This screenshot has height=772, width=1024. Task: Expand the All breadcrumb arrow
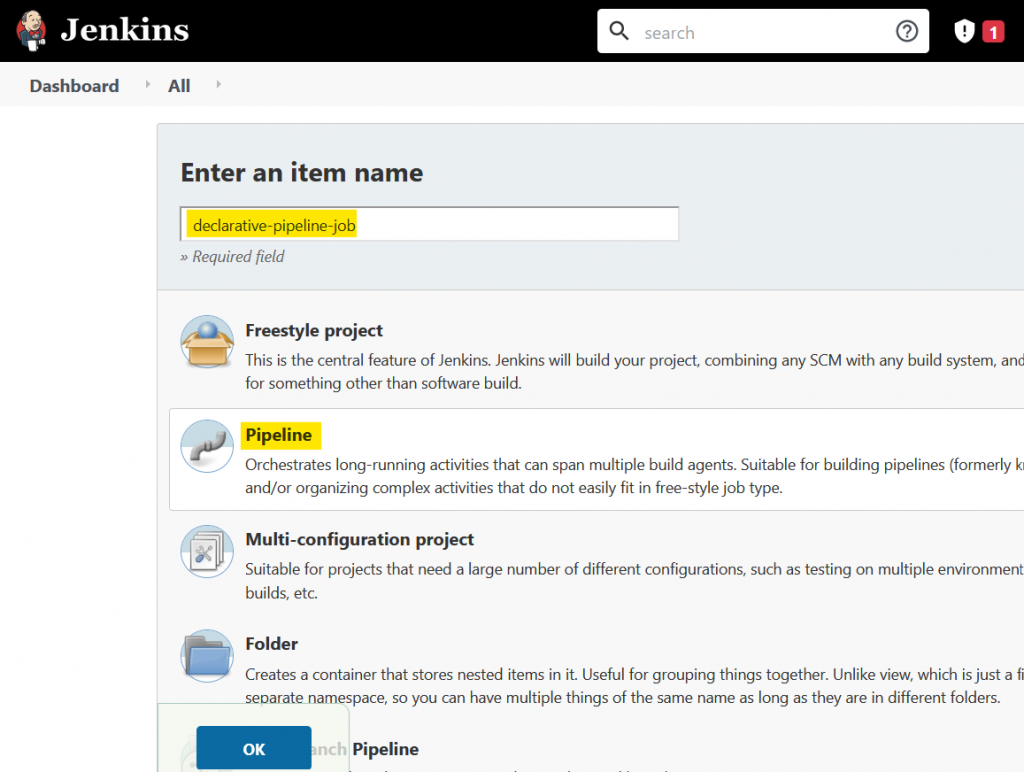click(219, 84)
